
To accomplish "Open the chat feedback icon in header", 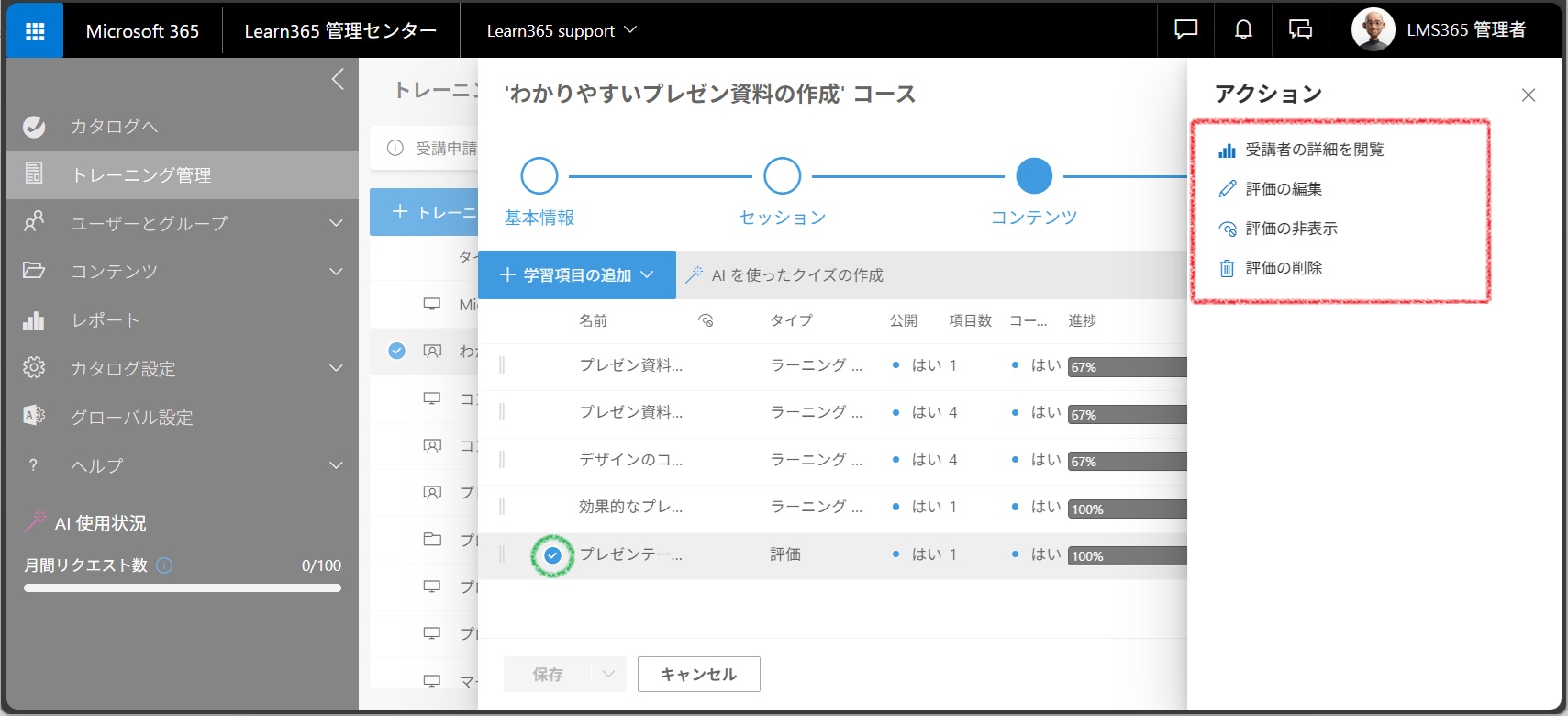I will click(x=1185, y=30).
